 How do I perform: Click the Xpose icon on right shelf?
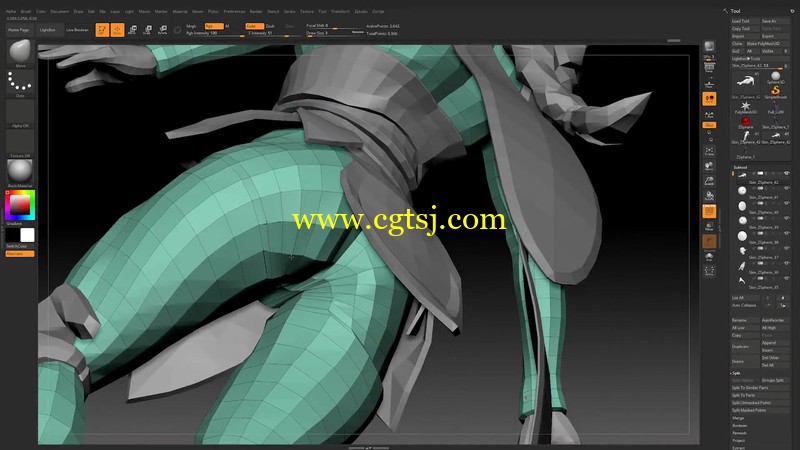pyautogui.click(x=709, y=271)
